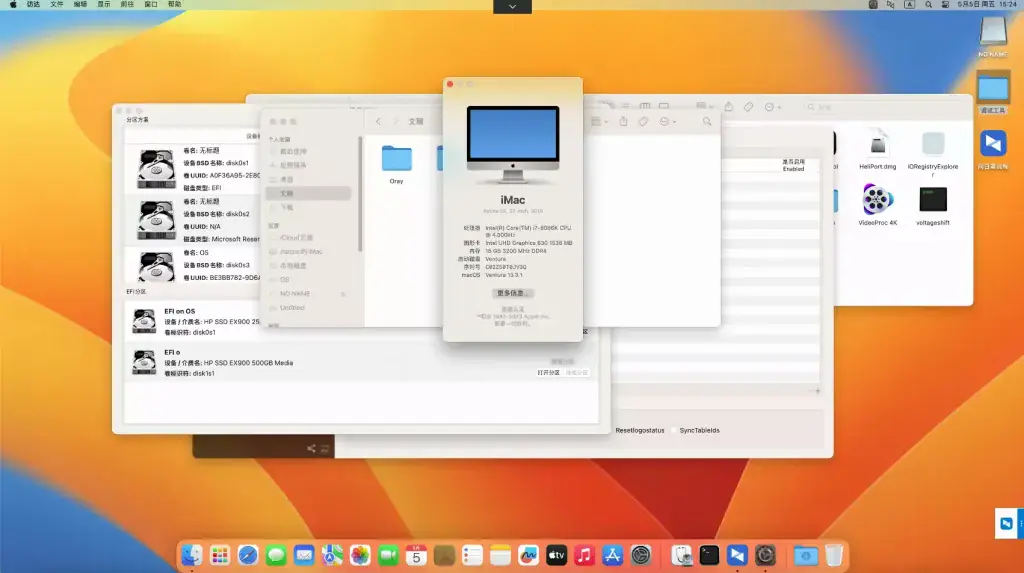Click the 打开分区 button

[x=549, y=372]
